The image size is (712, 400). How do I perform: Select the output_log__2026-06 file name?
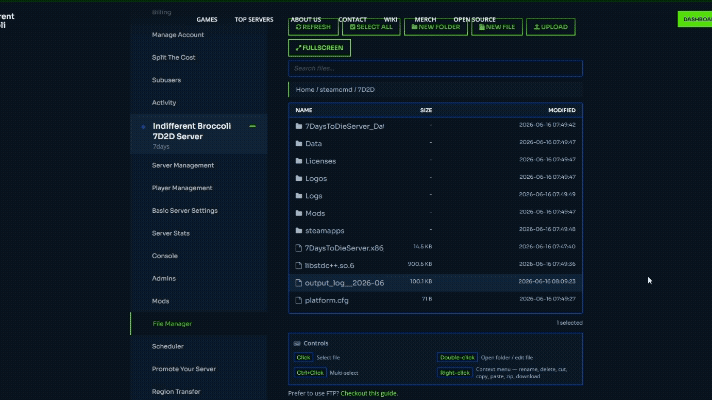pyautogui.click(x=344, y=283)
